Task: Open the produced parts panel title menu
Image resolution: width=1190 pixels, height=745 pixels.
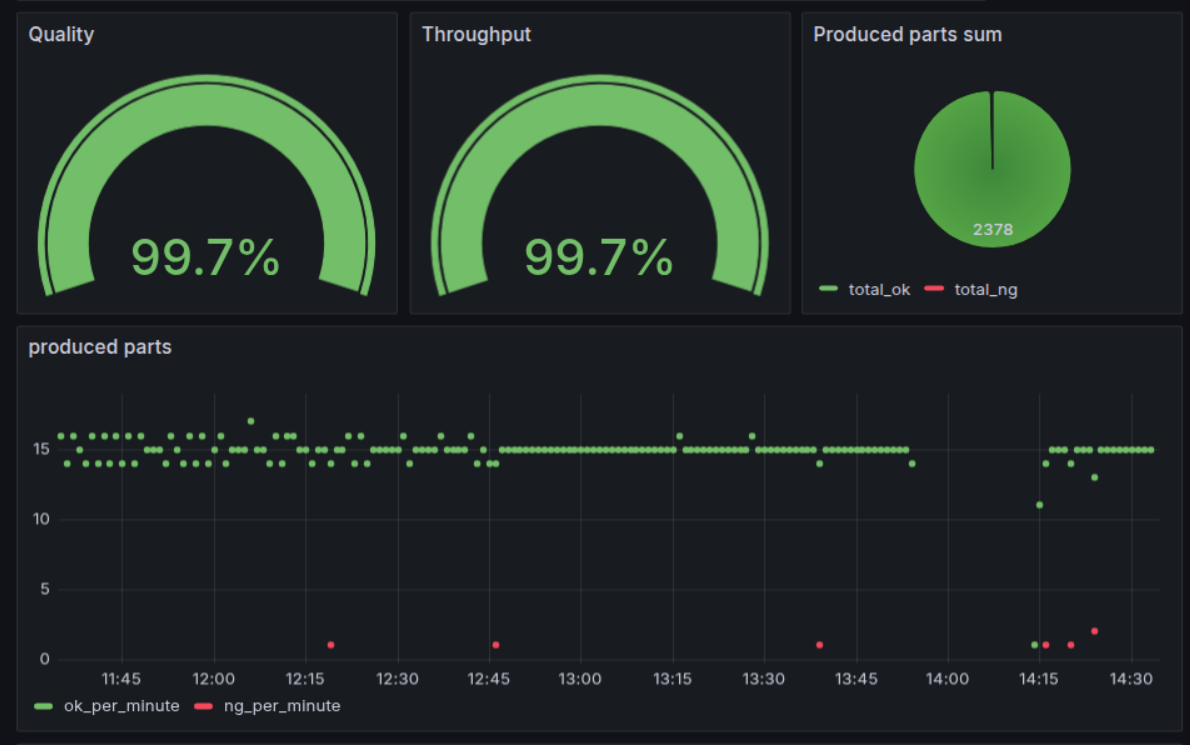Action: click(100, 347)
